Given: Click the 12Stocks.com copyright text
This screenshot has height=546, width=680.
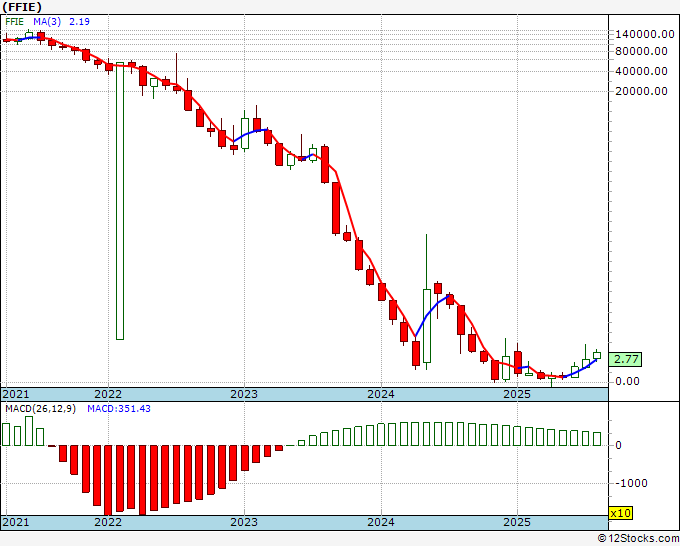Looking at the screenshot, I should tap(638, 539).
